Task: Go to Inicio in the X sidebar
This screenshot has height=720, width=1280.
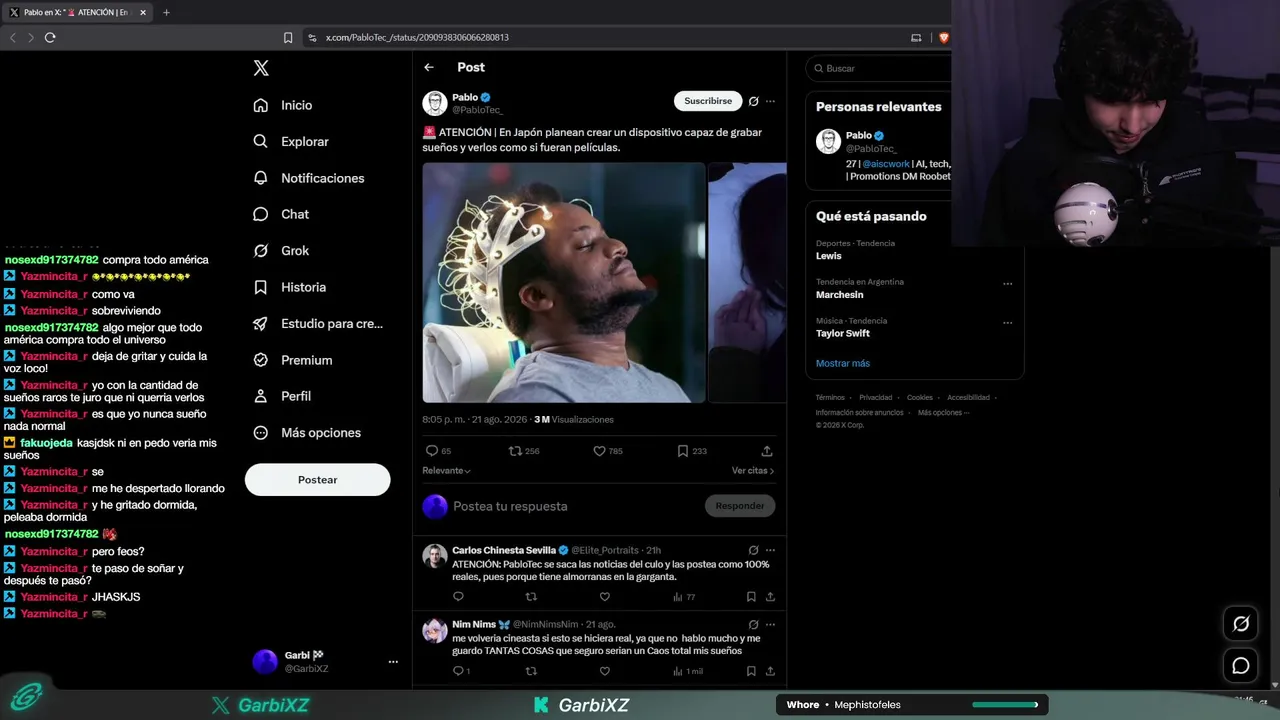Action: click(x=283, y=105)
